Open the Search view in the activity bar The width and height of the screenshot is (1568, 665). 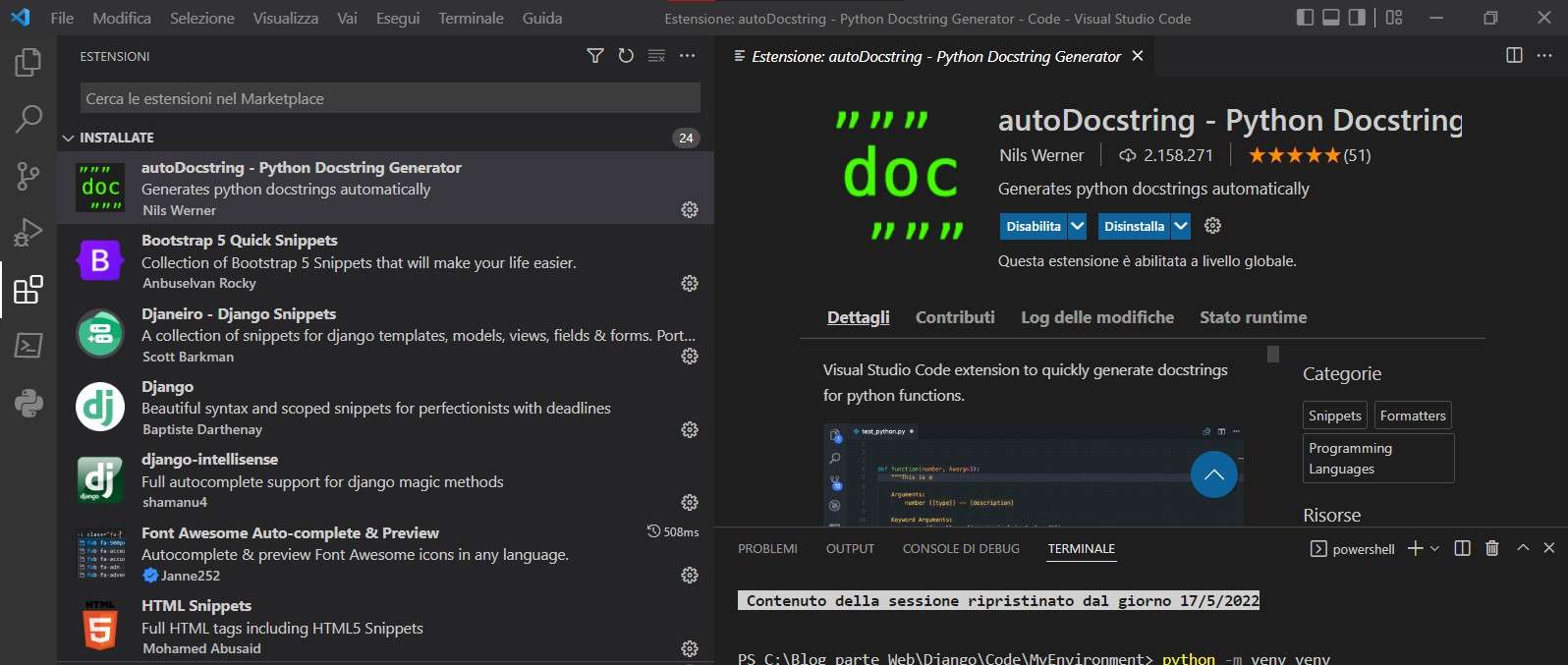pyautogui.click(x=28, y=119)
